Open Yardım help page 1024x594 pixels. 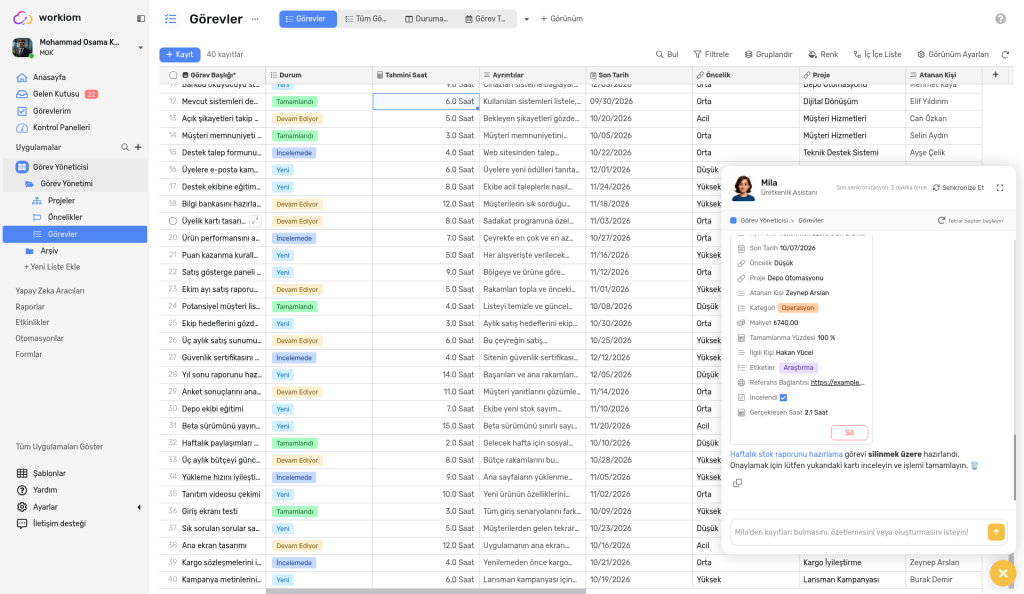(44, 490)
